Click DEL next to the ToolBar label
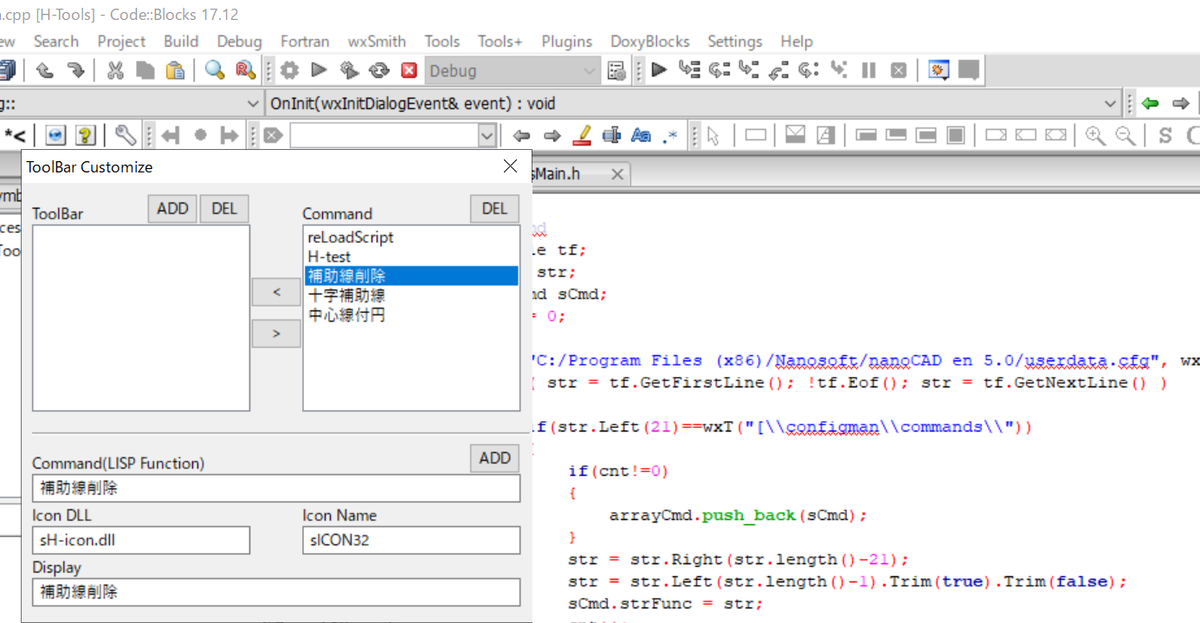 tap(225, 209)
